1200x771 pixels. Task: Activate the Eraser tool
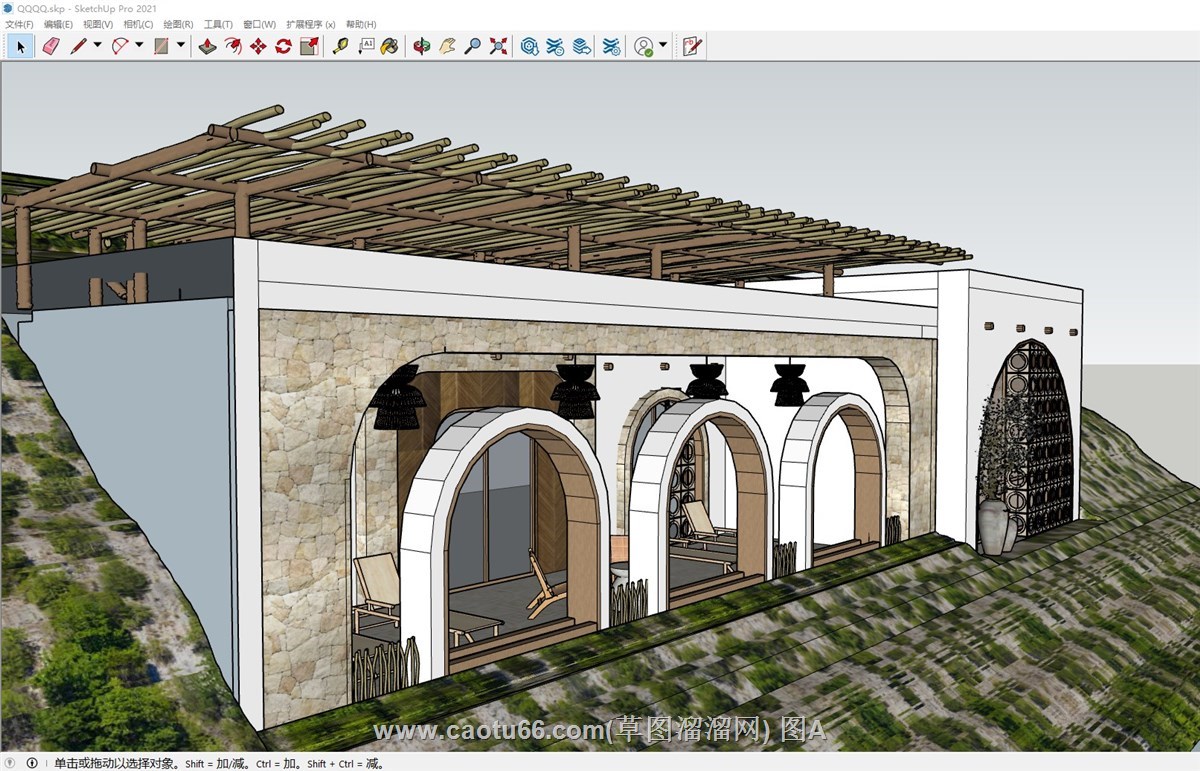pos(50,46)
